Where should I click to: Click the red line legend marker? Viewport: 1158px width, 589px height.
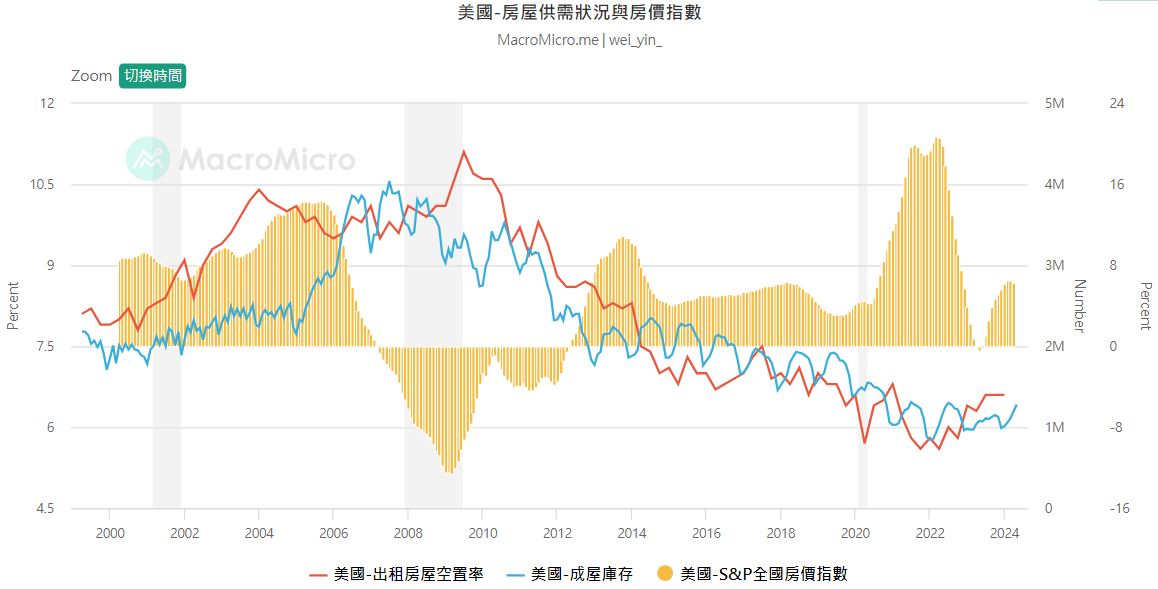[x=319, y=574]
